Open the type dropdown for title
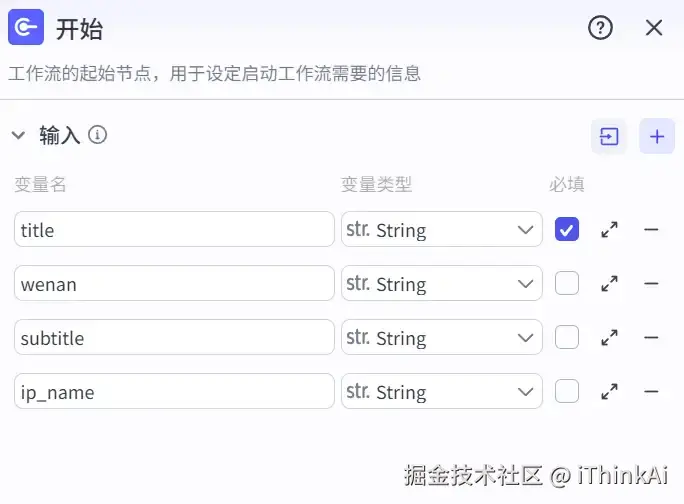 [441, 230]
